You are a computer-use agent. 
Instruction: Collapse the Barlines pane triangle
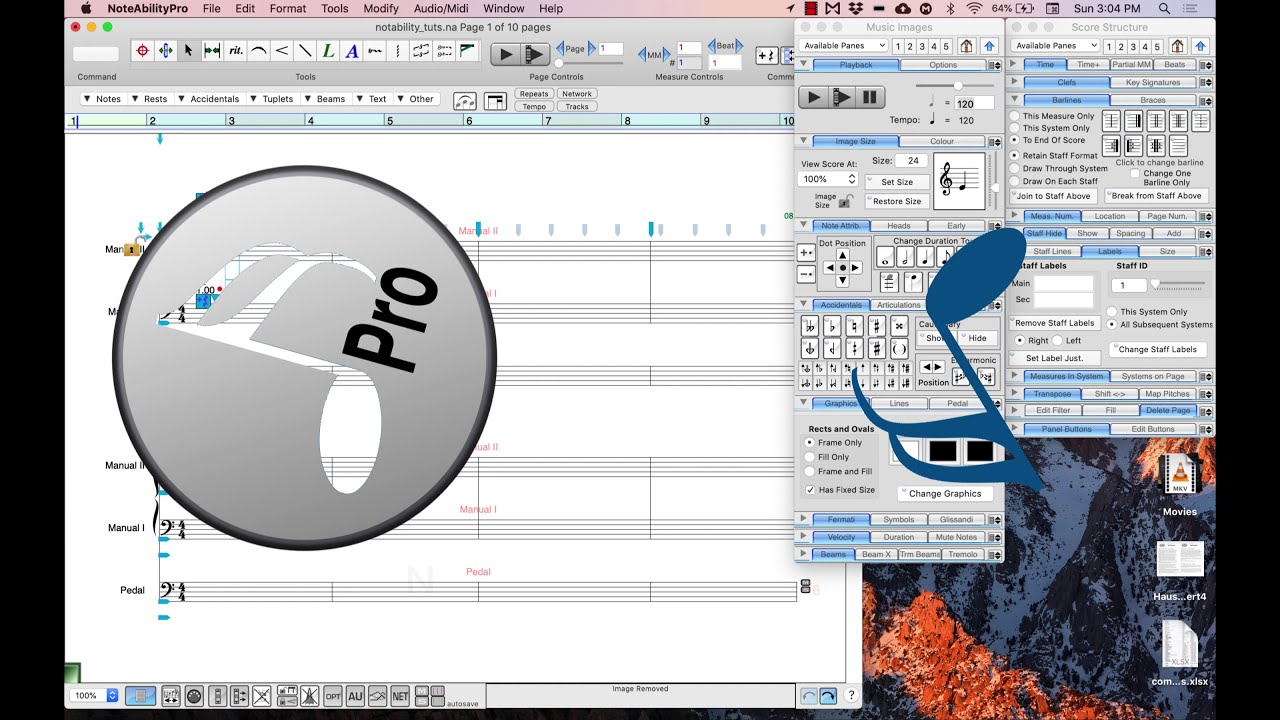point(1014,100)
